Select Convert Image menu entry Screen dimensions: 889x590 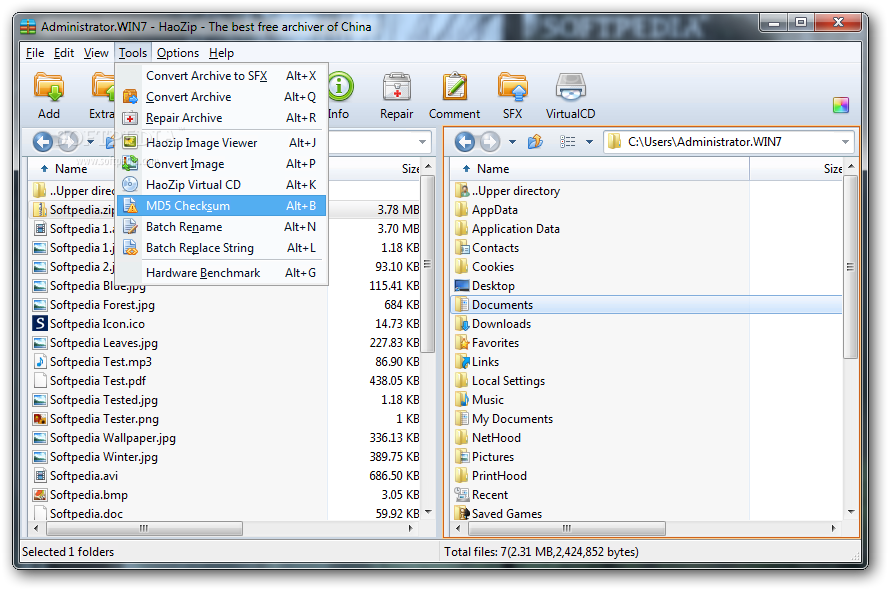pyautogui.click(x=221, y=164)
